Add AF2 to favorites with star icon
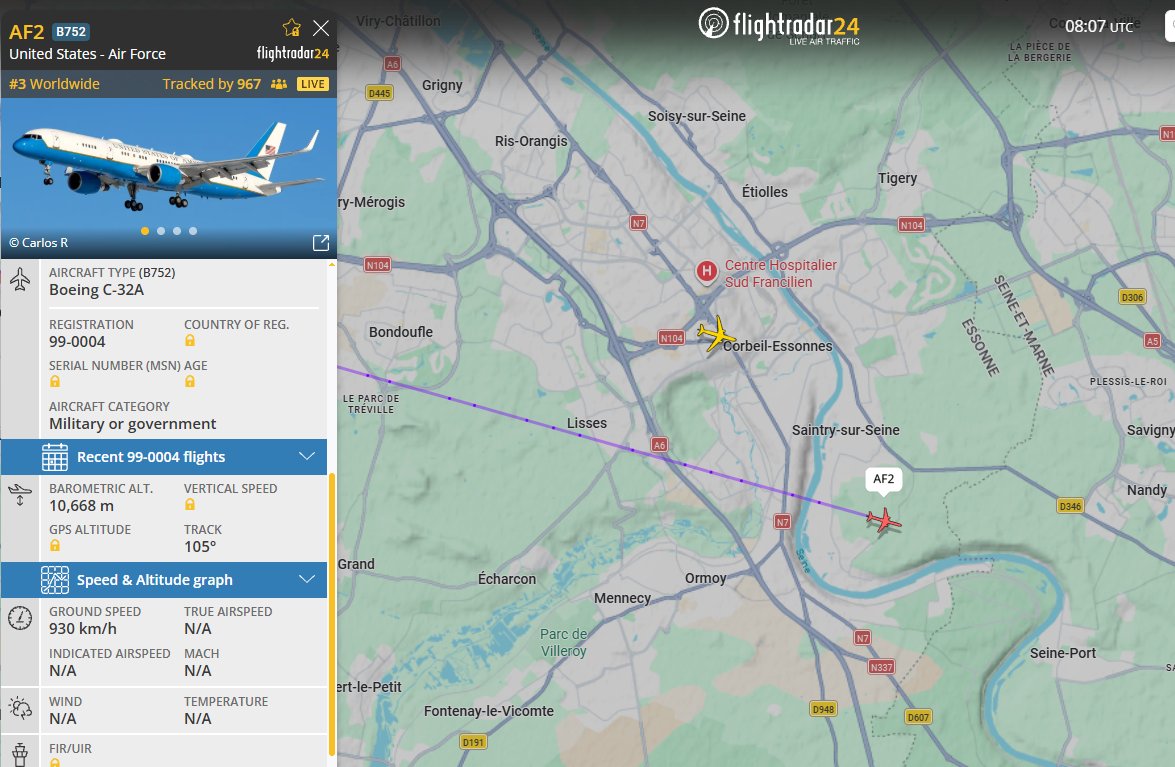 click(292, 28)
